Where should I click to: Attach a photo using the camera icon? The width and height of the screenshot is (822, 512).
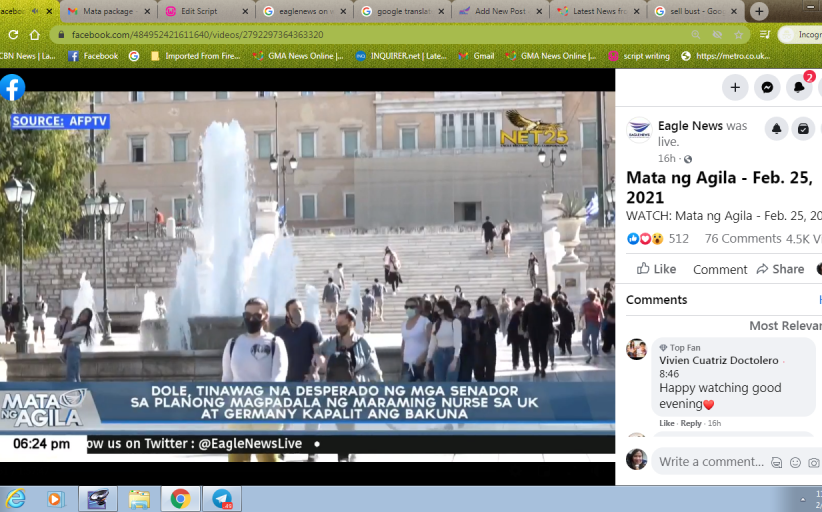[813, 462]
